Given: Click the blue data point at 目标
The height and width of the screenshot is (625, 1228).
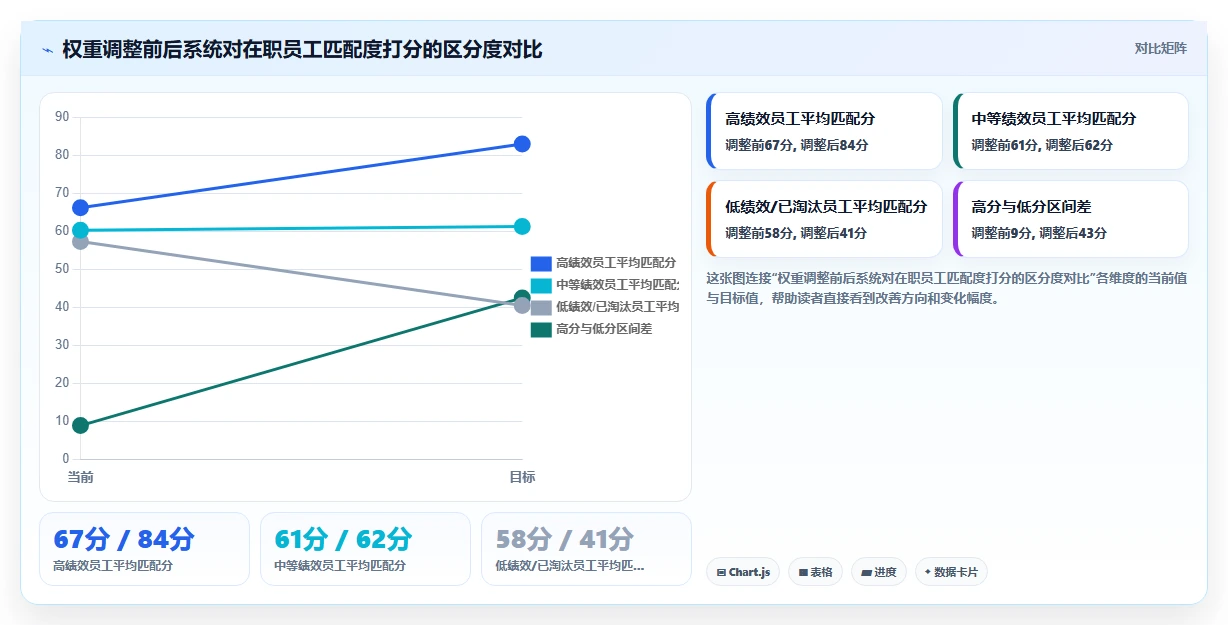Looking at the screenshot, I should (522, 144).
